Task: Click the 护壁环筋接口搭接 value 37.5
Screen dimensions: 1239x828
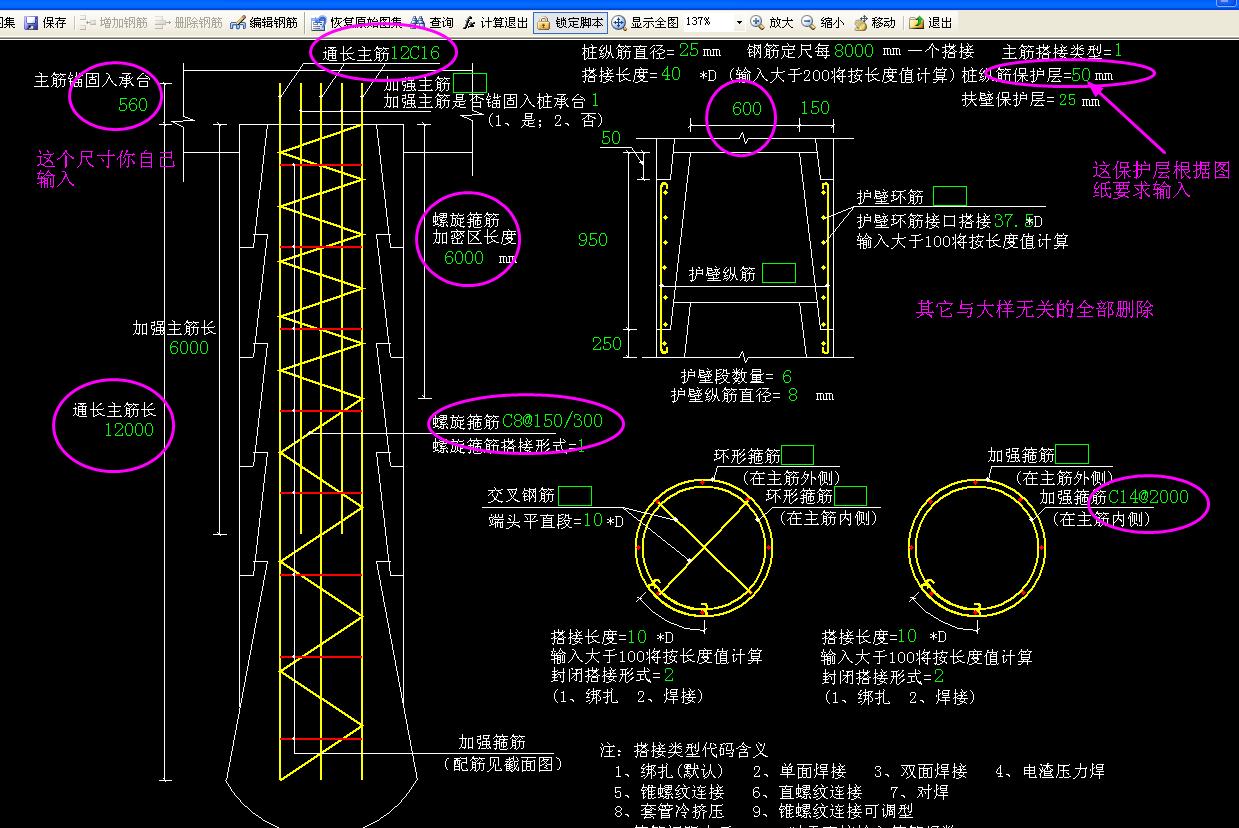Action: tap(1012, 221)
